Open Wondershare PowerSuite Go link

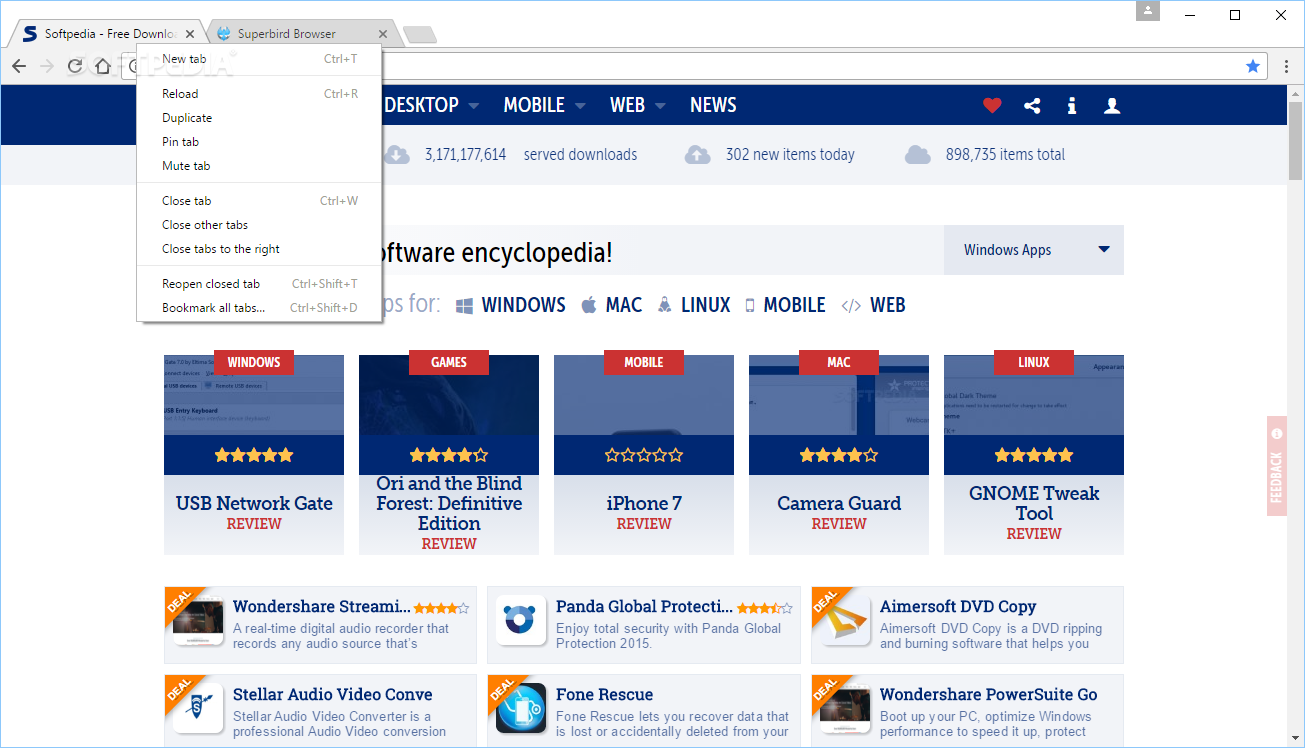[988, 694]
